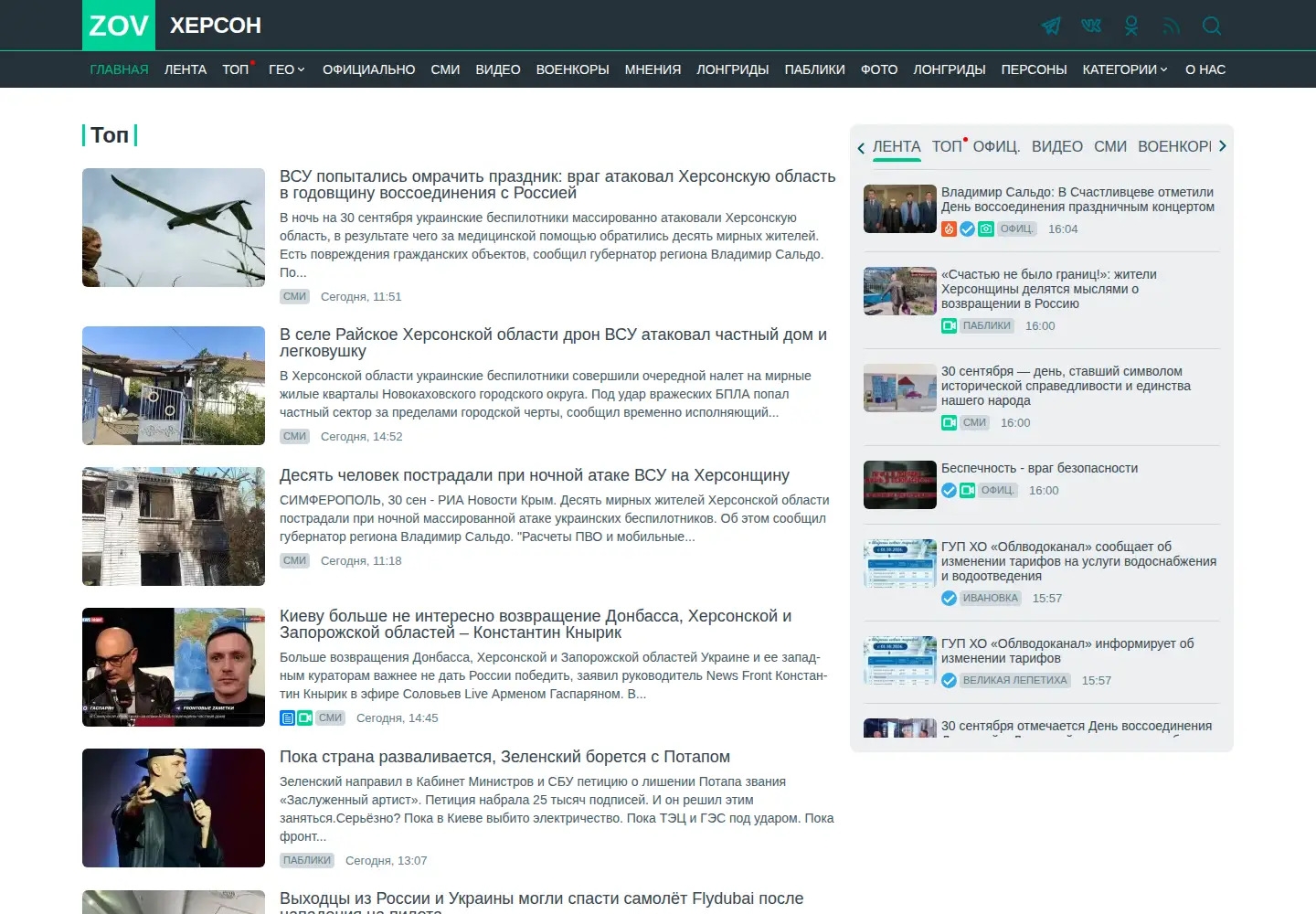
Task: Click video icon beside the sidebar ПАБЛИКИ tag at 16:00
Action: pos(949,325)
